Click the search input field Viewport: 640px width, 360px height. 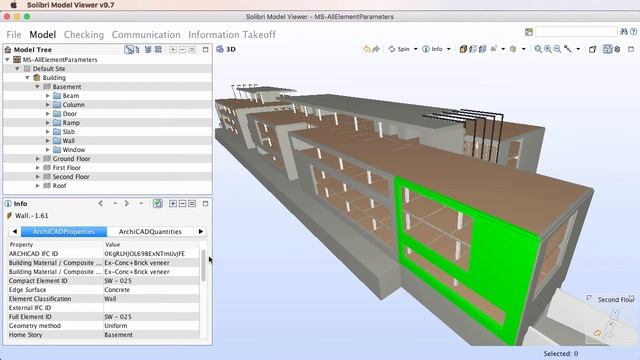pyautogui.click(x=576, y=32)
